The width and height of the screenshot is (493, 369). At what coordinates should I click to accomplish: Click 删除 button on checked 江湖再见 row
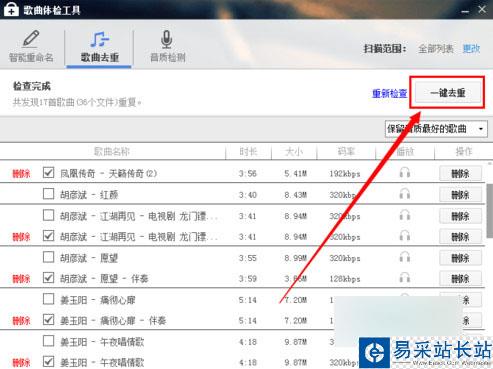click(460, 237)
